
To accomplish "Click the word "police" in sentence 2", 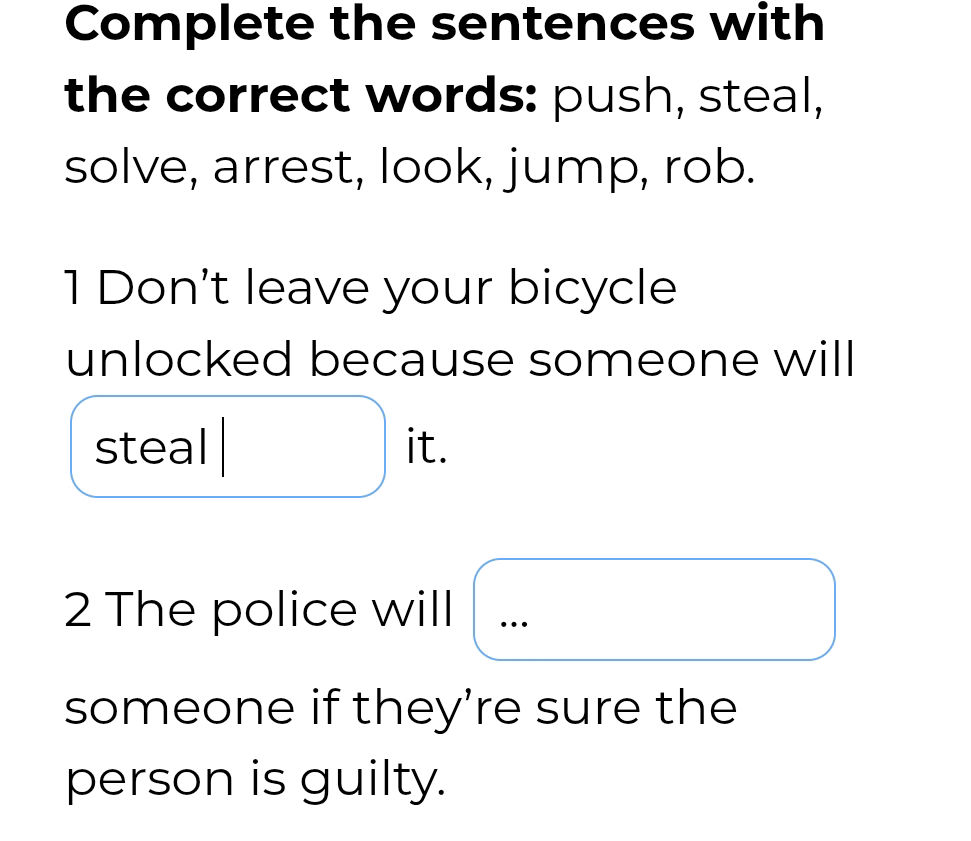I will coord(290,609).
